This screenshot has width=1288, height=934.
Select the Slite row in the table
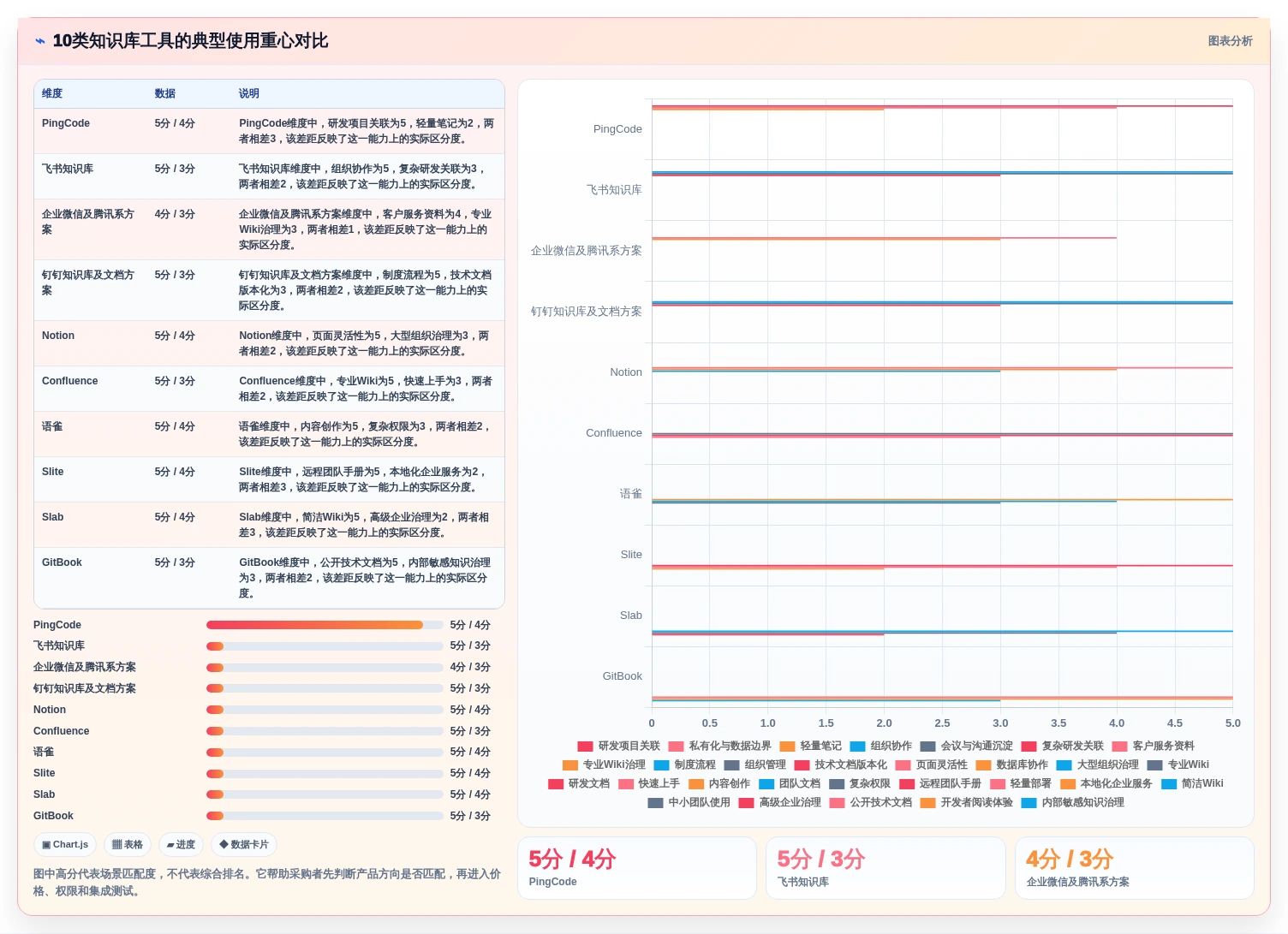[269, 479]
